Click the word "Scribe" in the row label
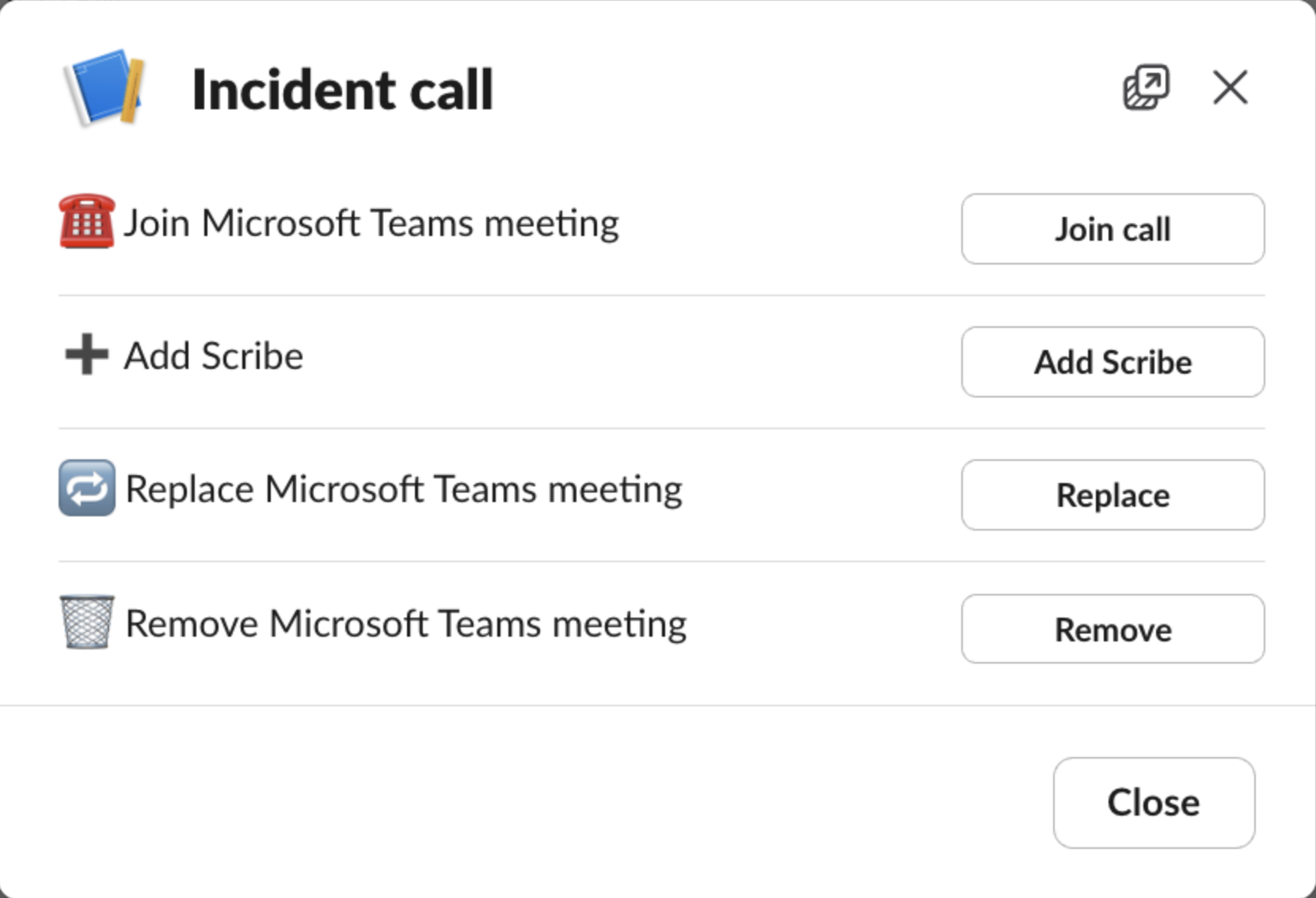The image size is (1316, 898). click(x=253, y=356)
